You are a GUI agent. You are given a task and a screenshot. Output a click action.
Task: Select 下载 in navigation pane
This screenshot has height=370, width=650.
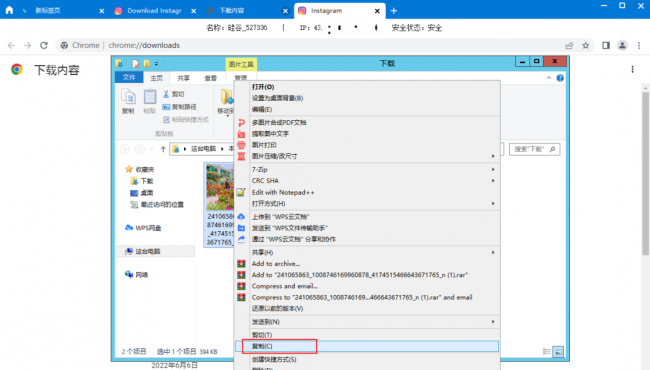141,181
